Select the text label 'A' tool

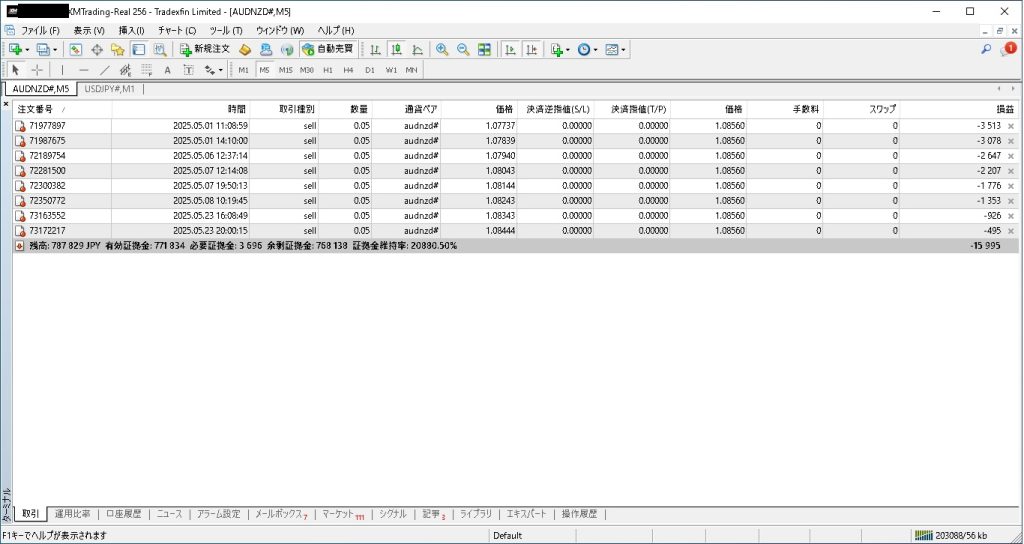coord(167,70)
